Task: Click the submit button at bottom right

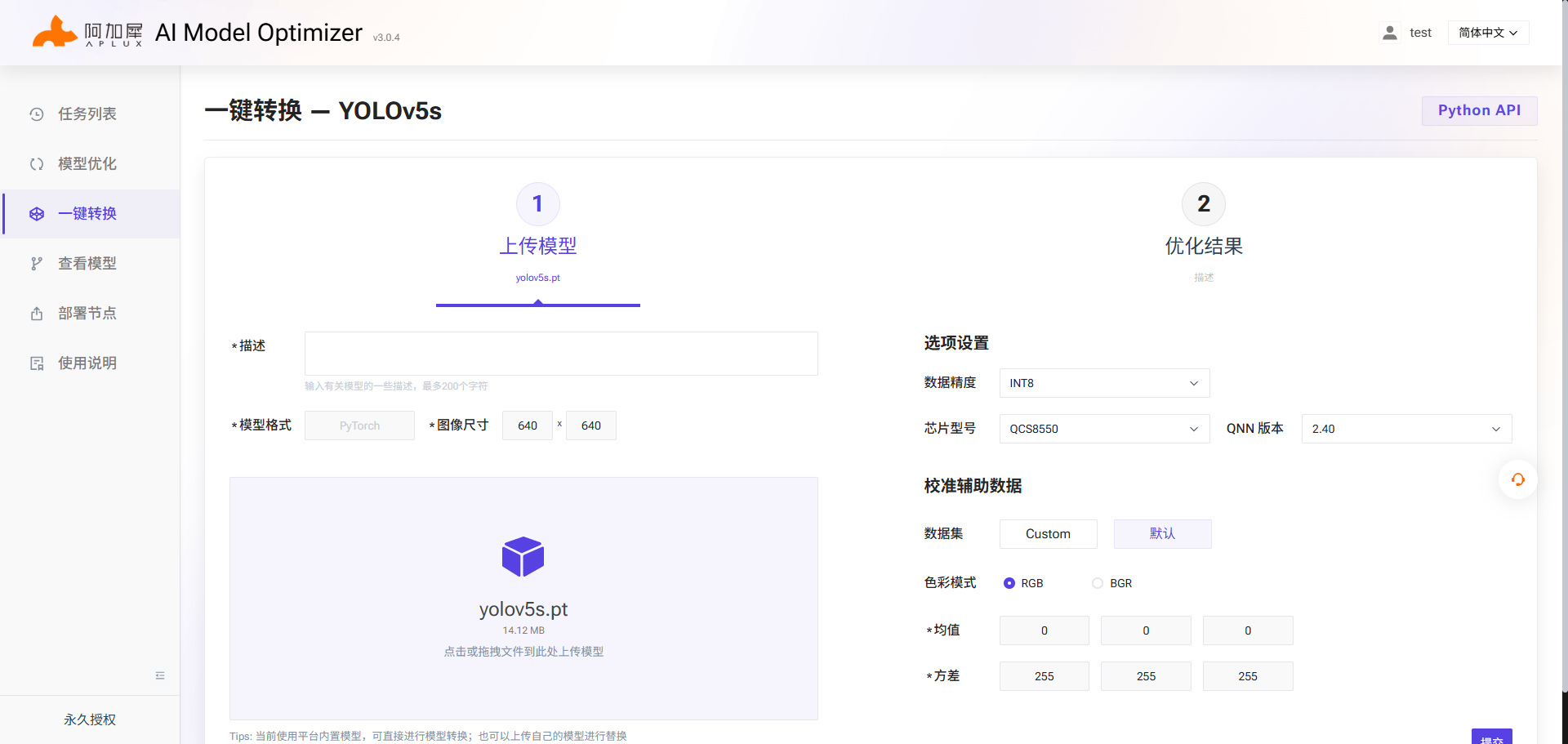Action: click(x=1491, y=737)
